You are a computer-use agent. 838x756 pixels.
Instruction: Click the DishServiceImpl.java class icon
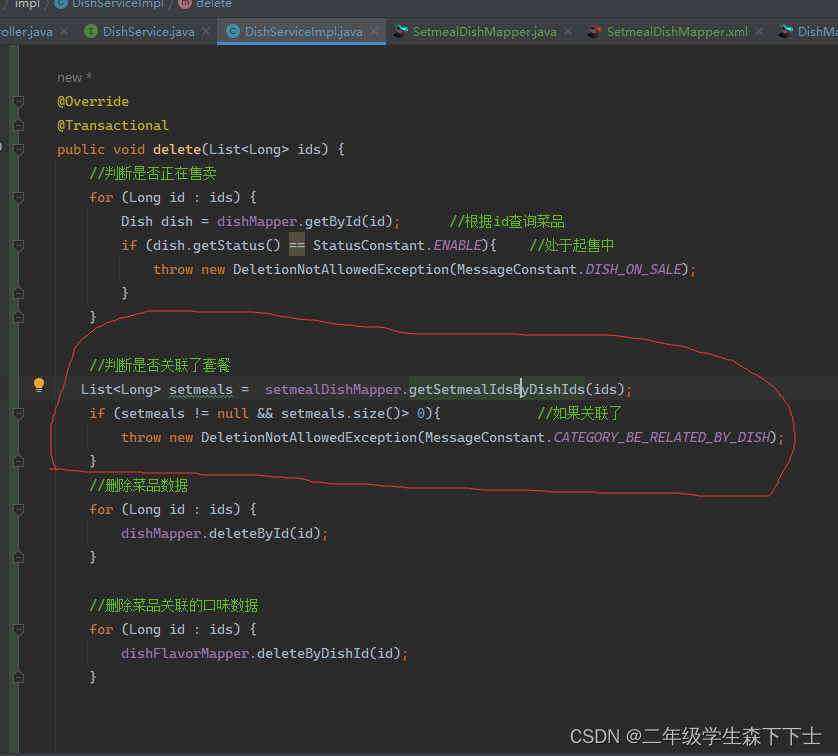pyautogui.click(x=232, y=32)
